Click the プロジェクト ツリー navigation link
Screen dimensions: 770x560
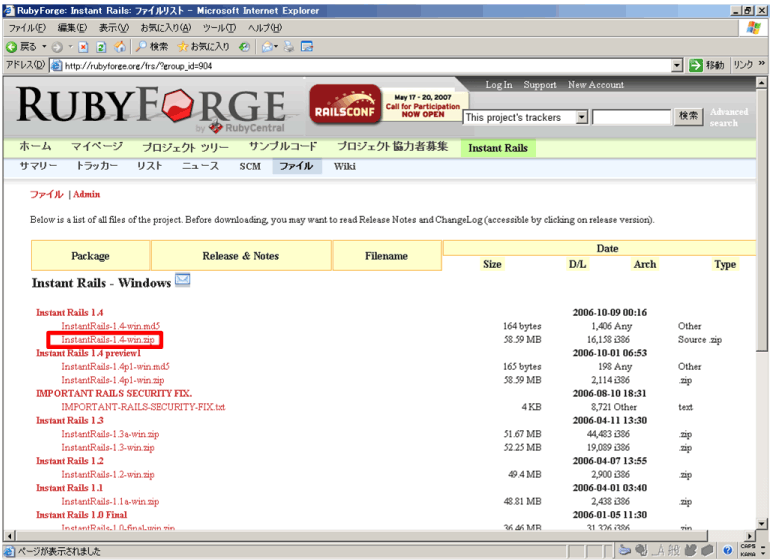[x=186, y=147]
